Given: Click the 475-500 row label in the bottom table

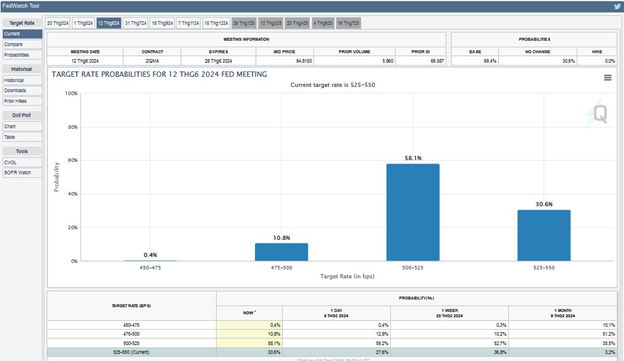Looking at the screenshot, I should [x=131, y=334].
